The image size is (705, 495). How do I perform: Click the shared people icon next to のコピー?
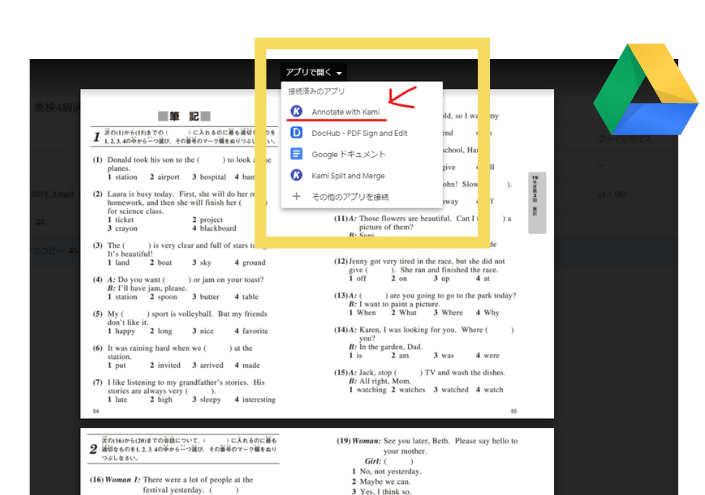coord(73,250)
